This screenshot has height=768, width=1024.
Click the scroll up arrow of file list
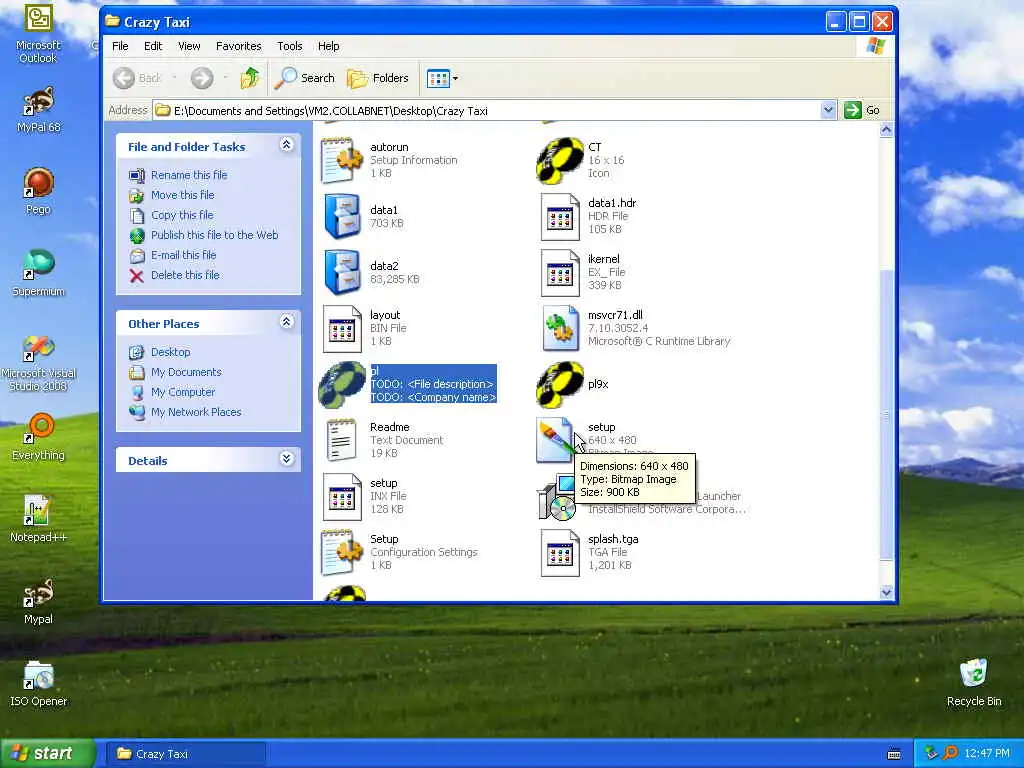(x=886, y=130)
